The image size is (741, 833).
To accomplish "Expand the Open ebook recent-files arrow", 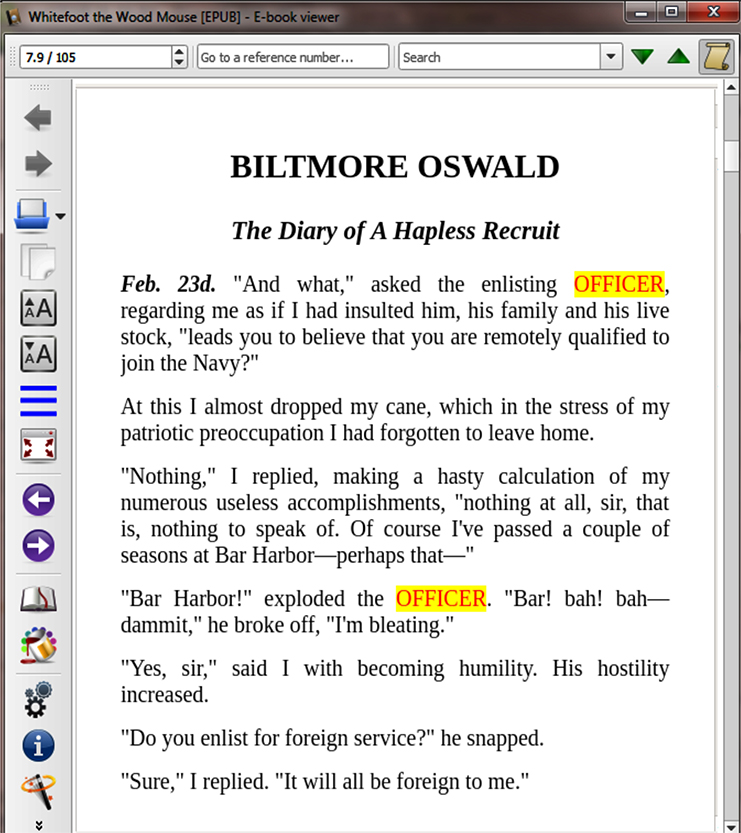I will (x=61, y=216).
